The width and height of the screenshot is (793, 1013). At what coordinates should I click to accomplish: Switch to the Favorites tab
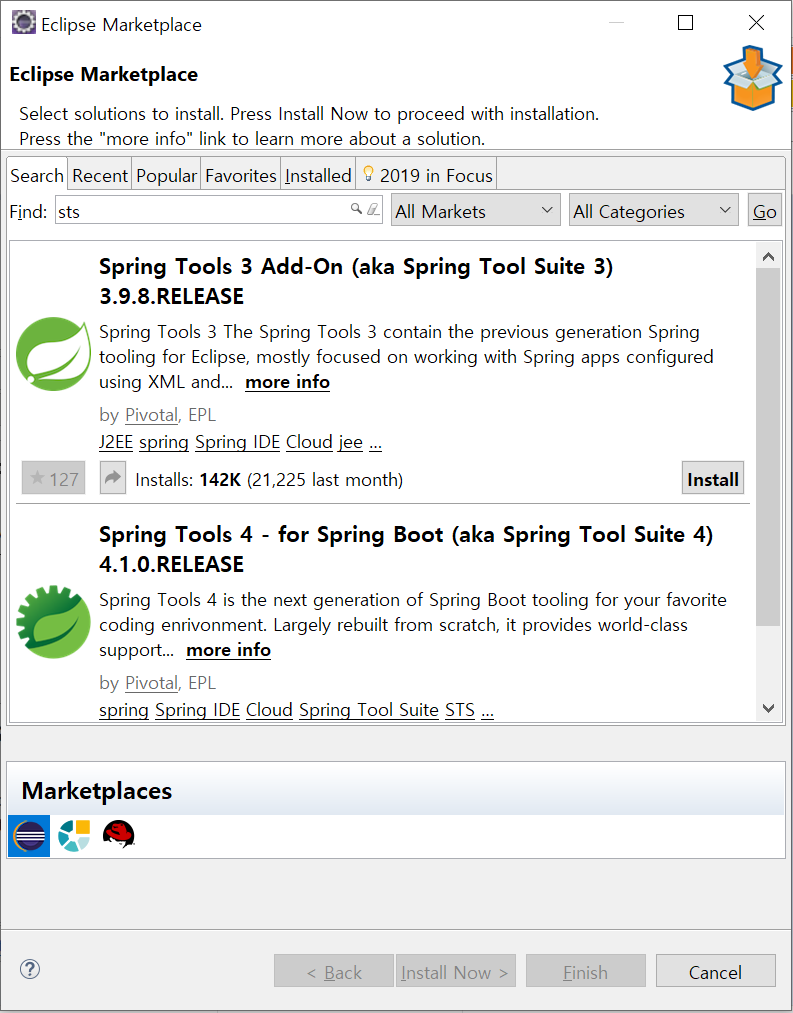tap(240, 175)
